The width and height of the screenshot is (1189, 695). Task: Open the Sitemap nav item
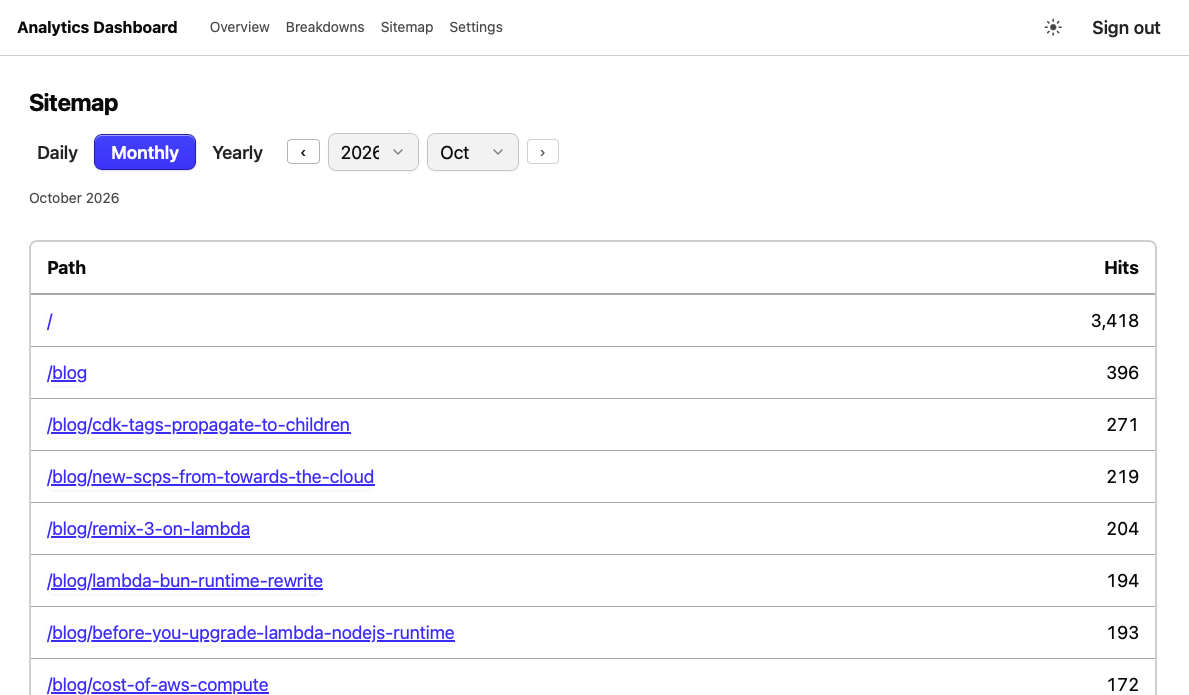tap(406, 27)
